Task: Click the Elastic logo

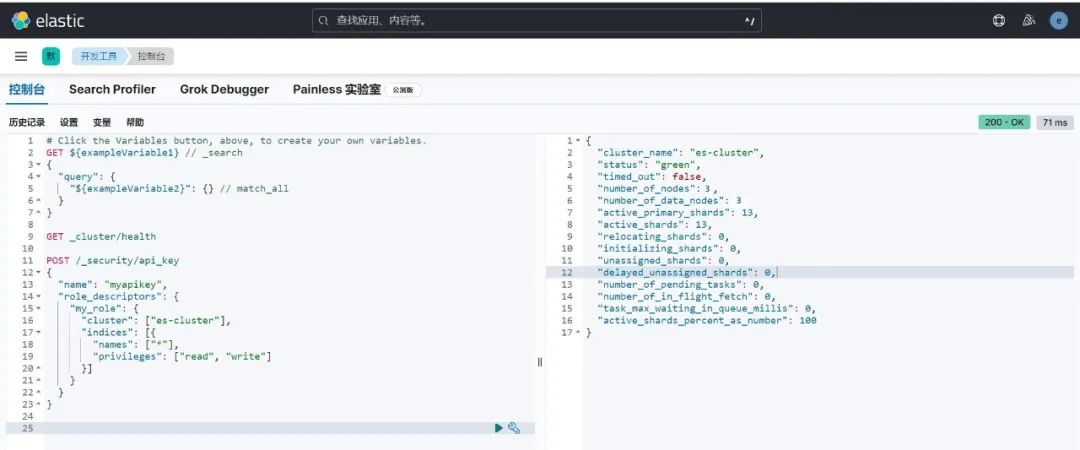Action: click(x=48, y=21)
